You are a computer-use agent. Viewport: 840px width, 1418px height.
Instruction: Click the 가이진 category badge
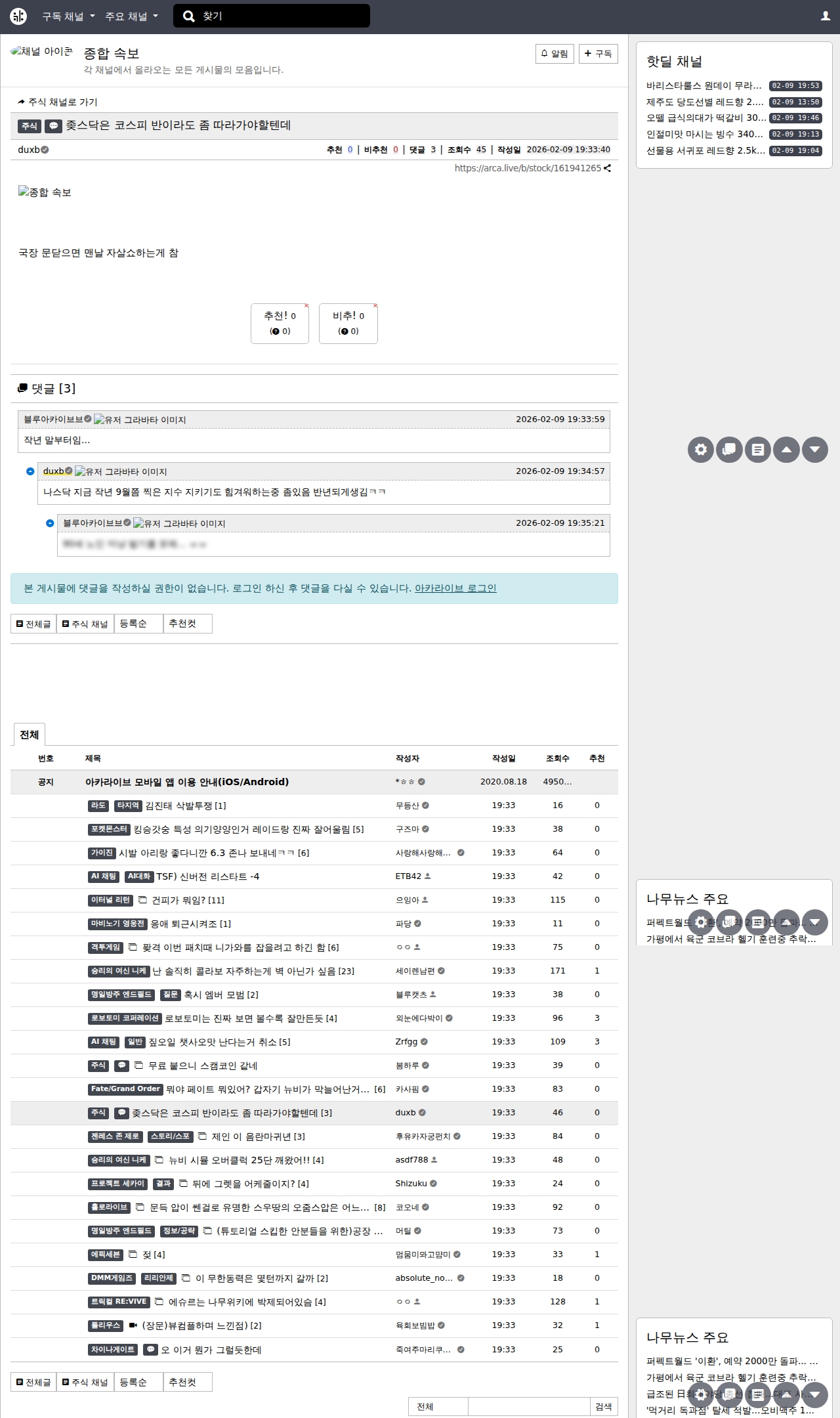pyautogui.click(x=102, y=853)
